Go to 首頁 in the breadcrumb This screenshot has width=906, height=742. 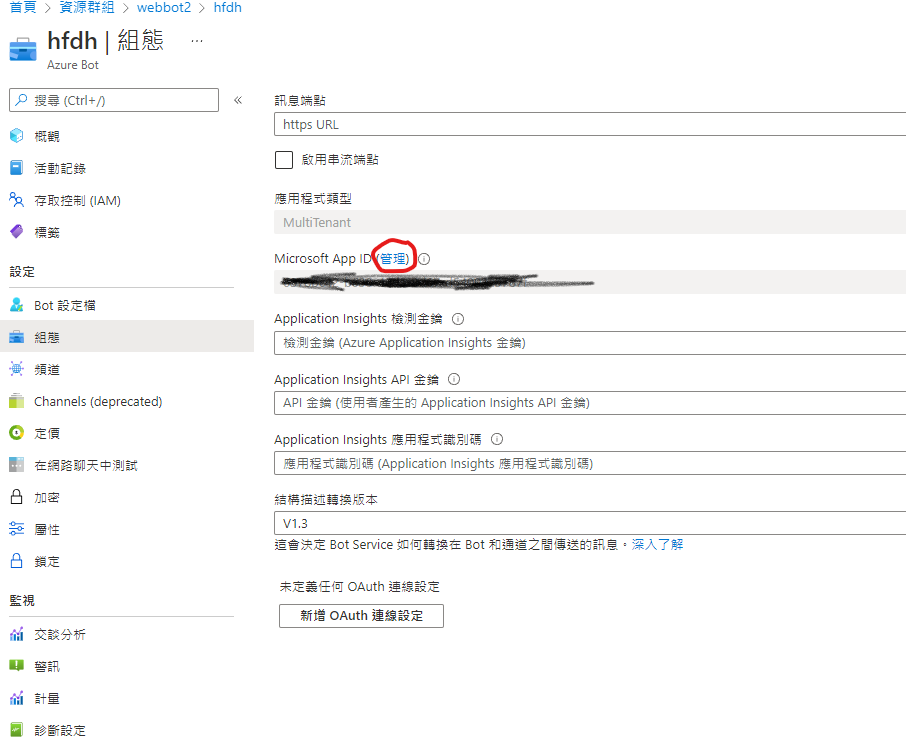[x=23, y=8]
